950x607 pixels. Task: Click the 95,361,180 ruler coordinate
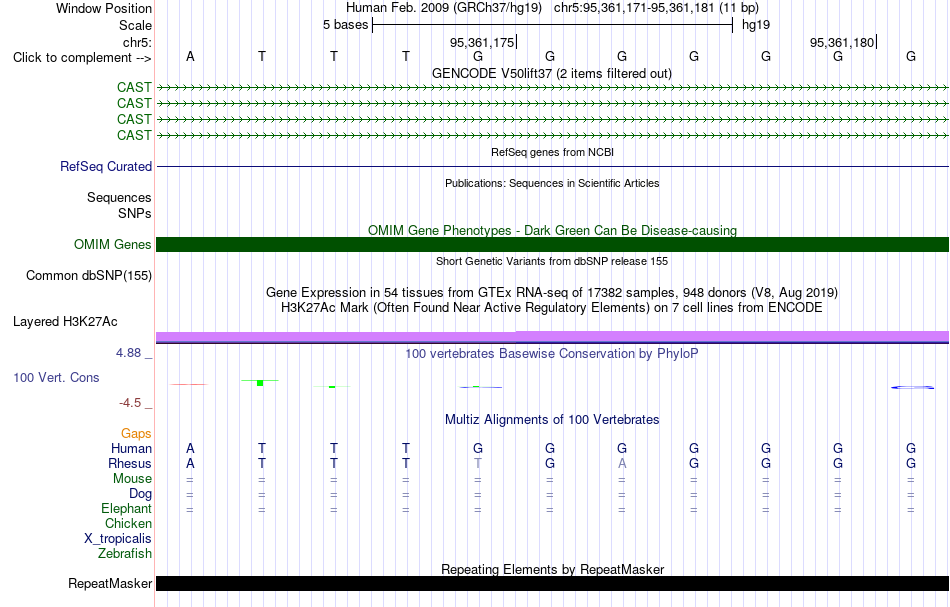[842, 42]
